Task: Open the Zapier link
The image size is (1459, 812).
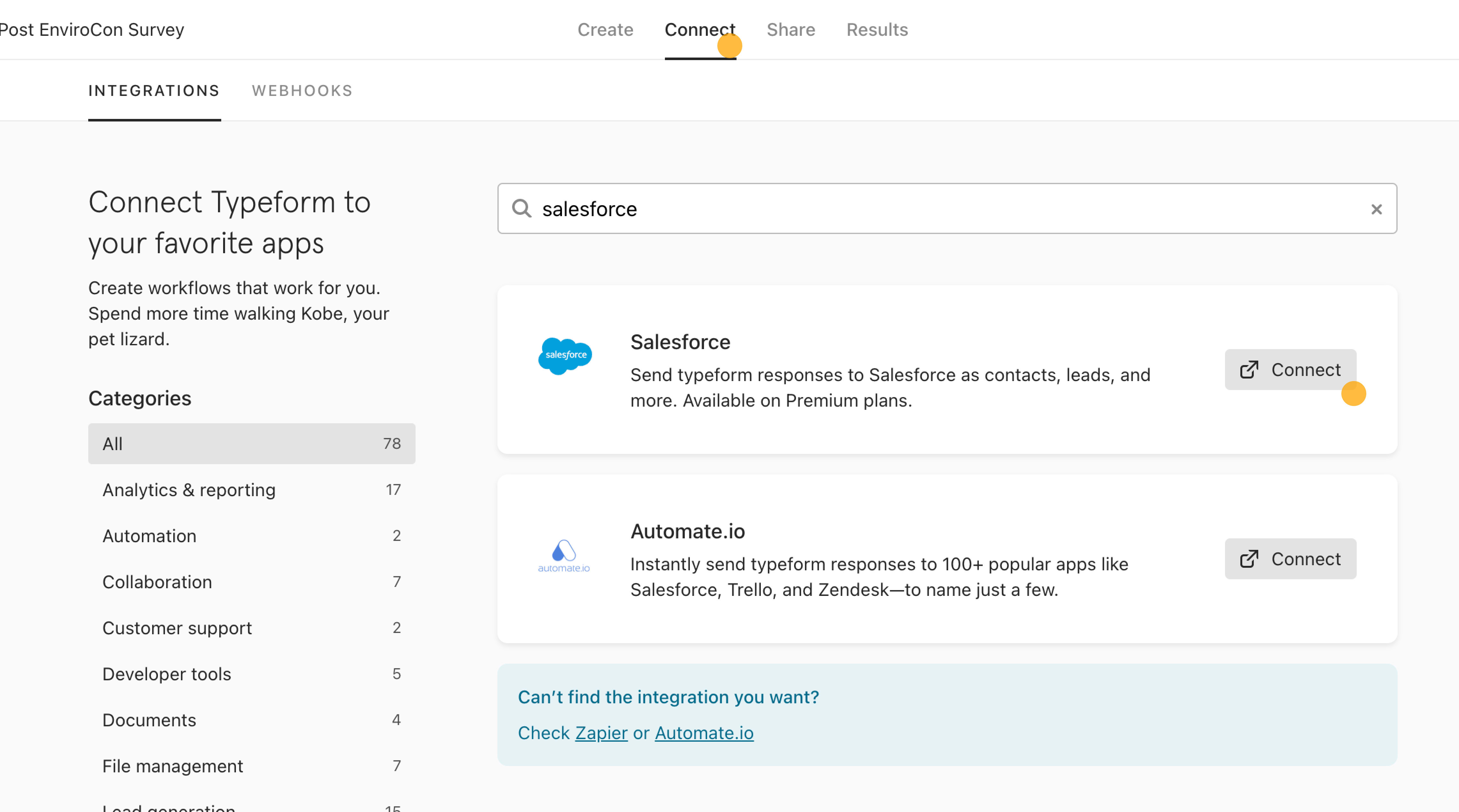Action: pyautogui.click(x=601, y=733)
